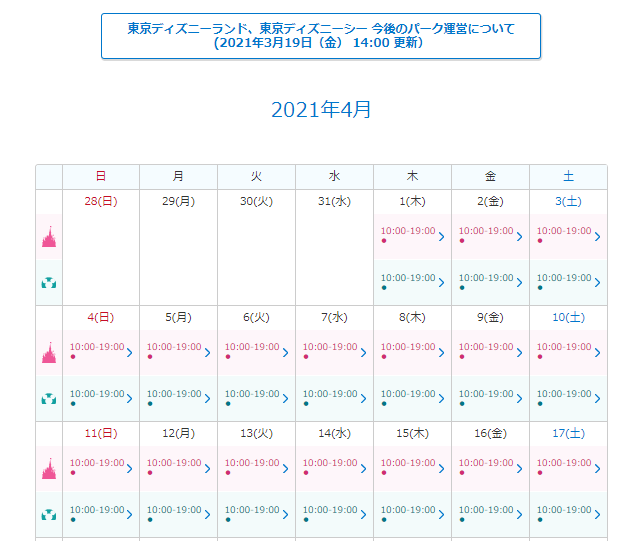
Task: Click the 土 weekday column header
Action: (x=568, y=176)
